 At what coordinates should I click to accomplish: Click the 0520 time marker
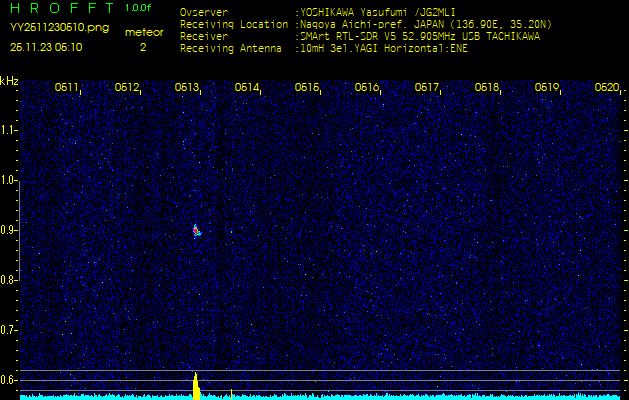(606, 88)
